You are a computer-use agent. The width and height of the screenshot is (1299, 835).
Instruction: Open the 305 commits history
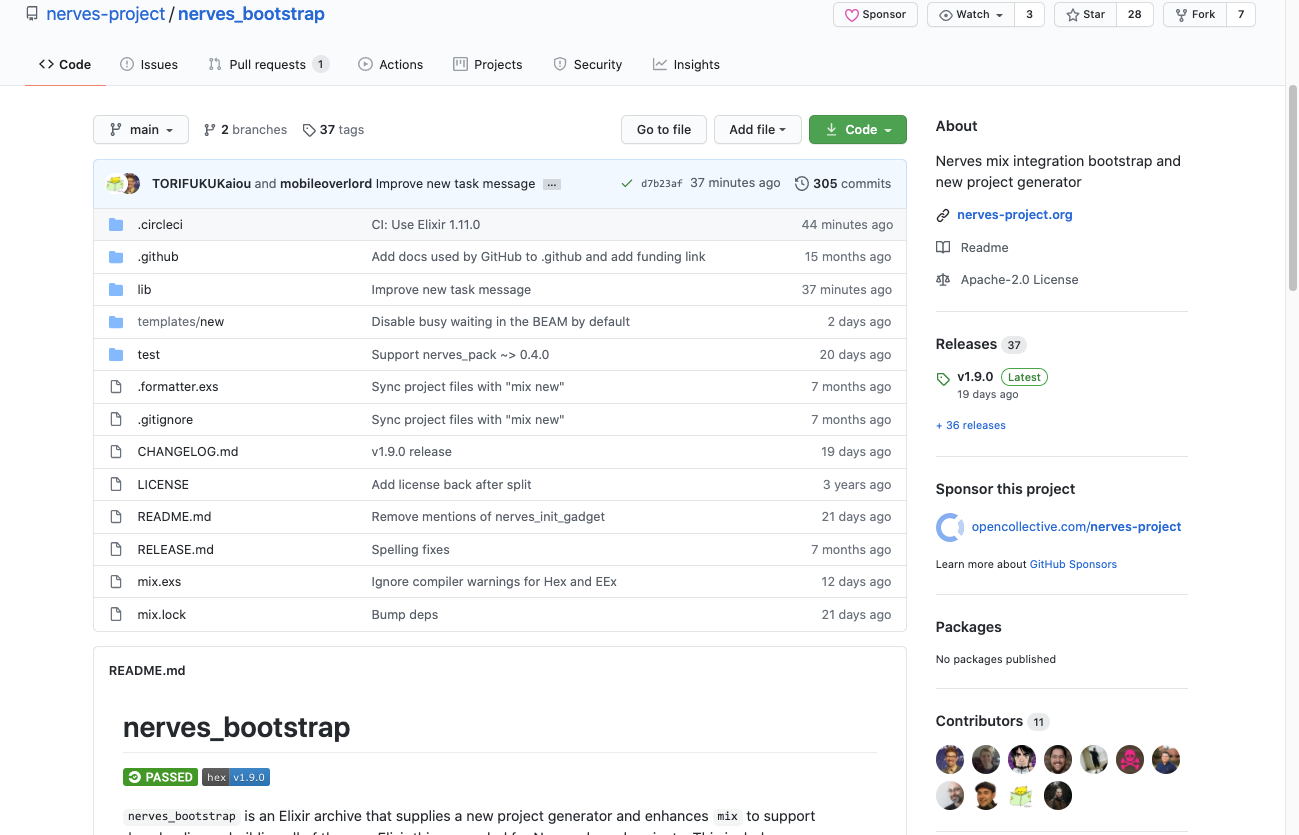tap(843, 184)
